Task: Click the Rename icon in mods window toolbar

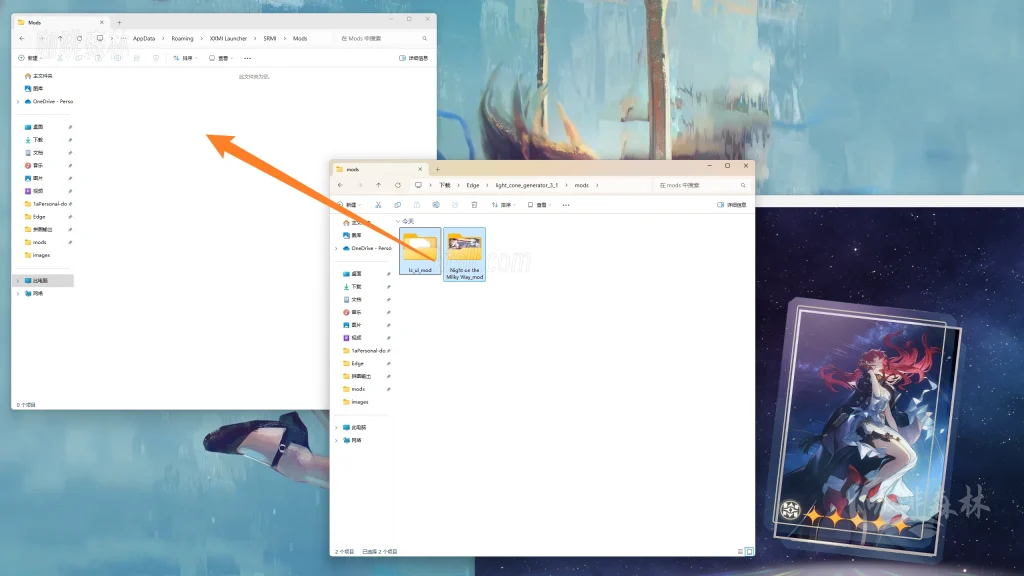Action: [436, 205]
